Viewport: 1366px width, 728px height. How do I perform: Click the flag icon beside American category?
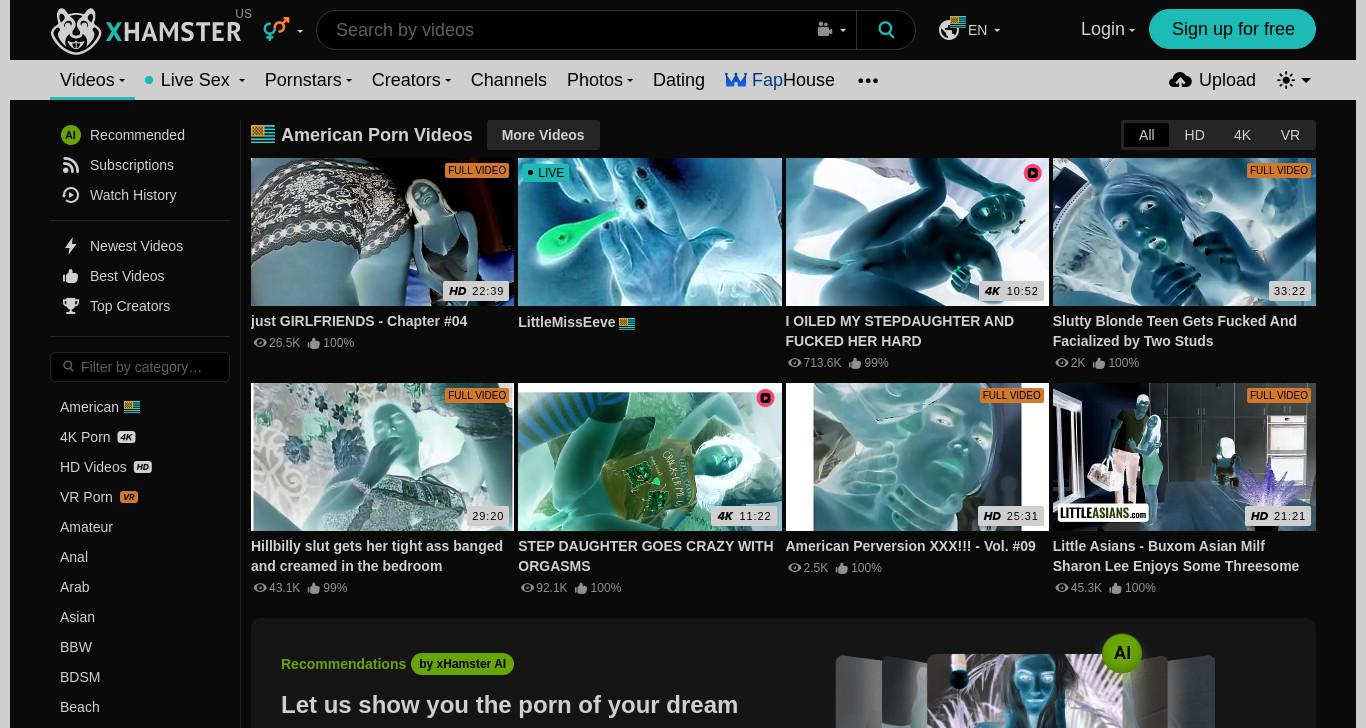(132, 407)
